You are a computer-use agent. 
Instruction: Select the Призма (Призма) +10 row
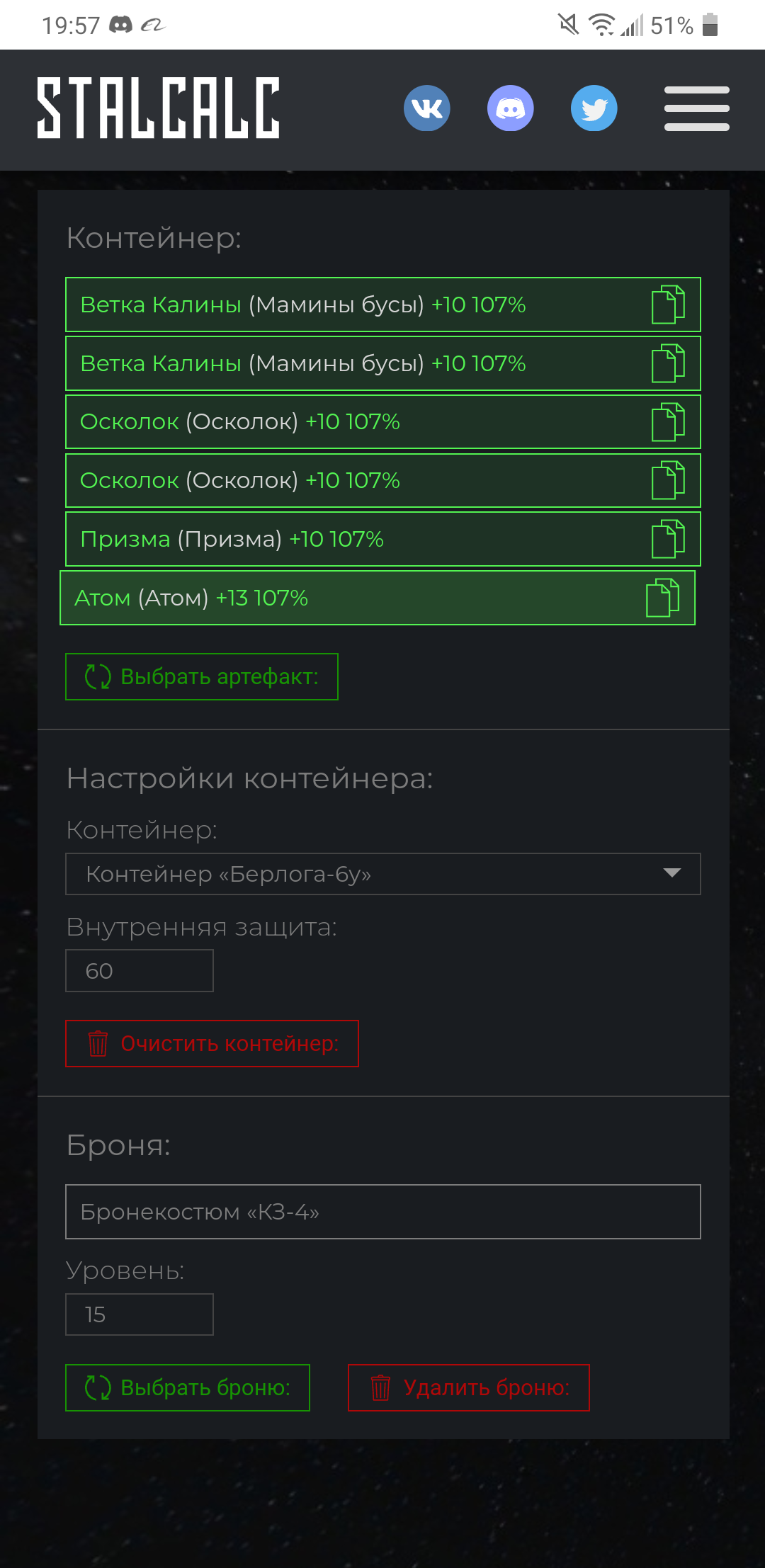pos(383,539)
